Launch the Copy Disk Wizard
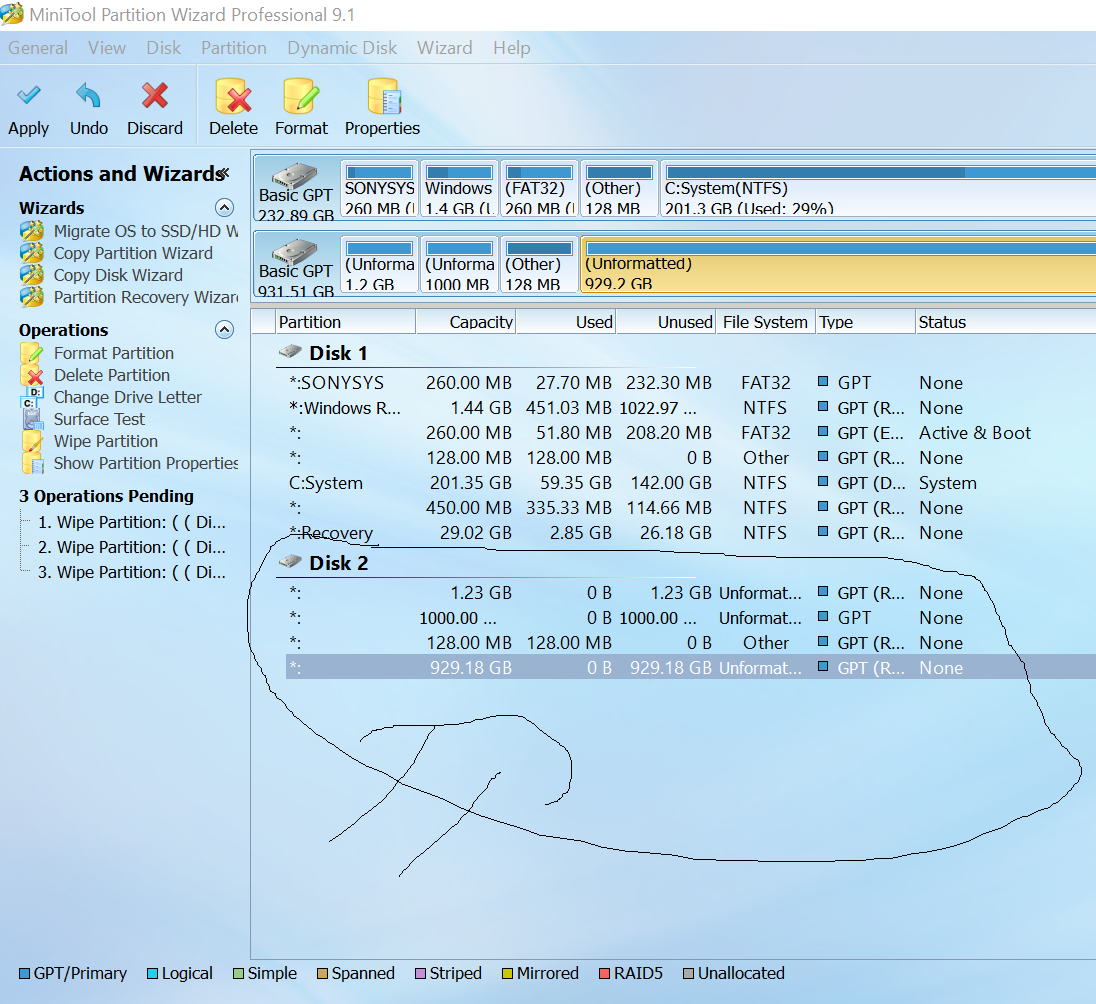 click(102, 275)
